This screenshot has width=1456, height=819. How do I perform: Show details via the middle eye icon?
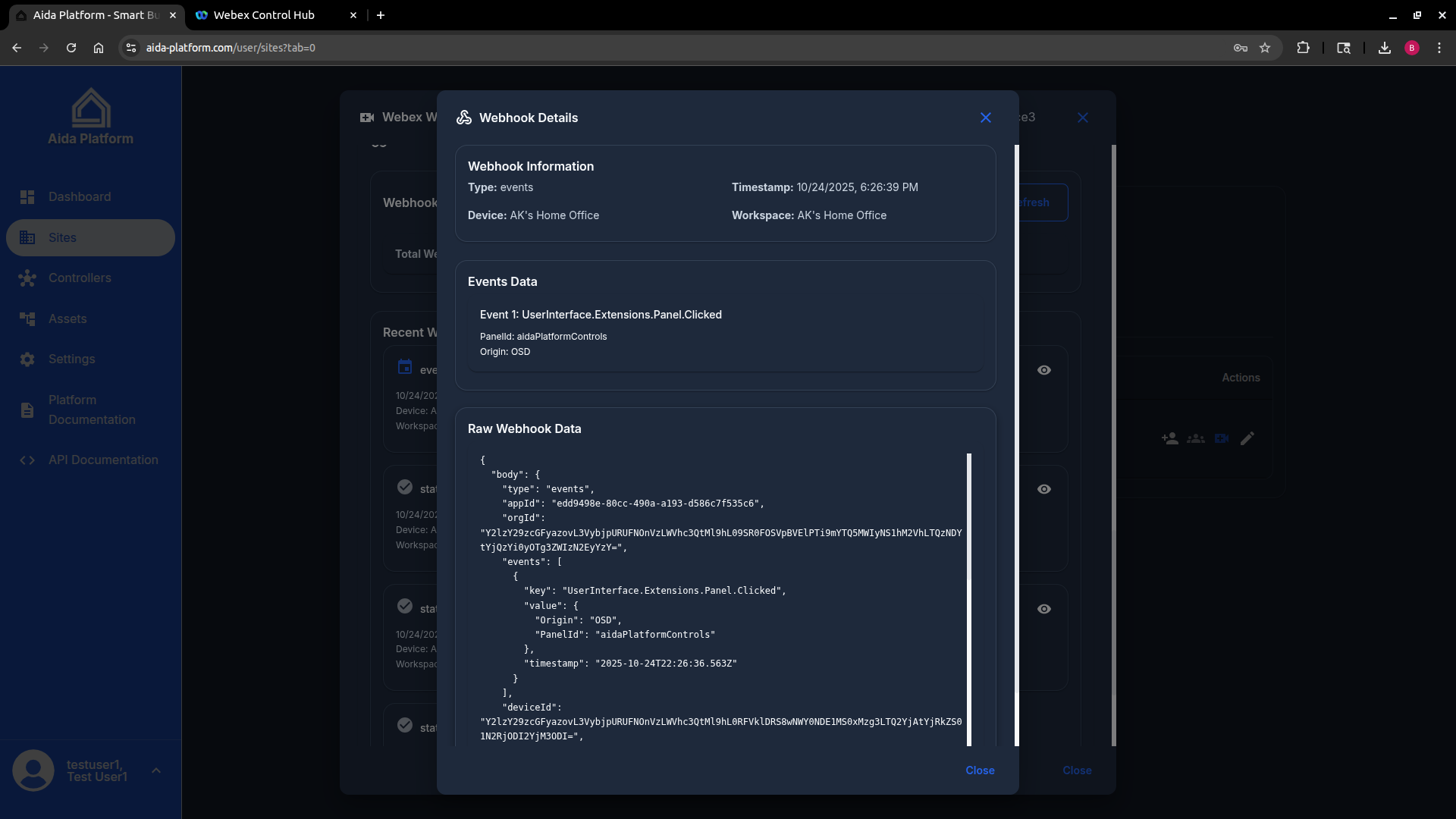point(1044,489)
